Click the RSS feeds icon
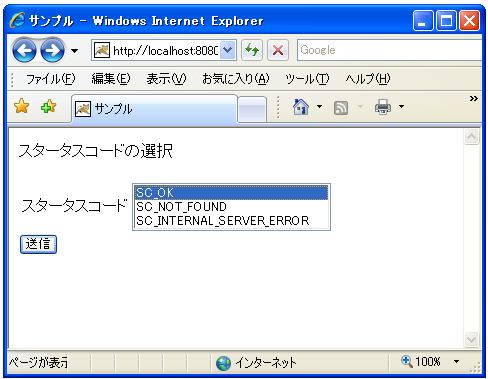Viewport: 488px width, 379px height. point(341,108)
